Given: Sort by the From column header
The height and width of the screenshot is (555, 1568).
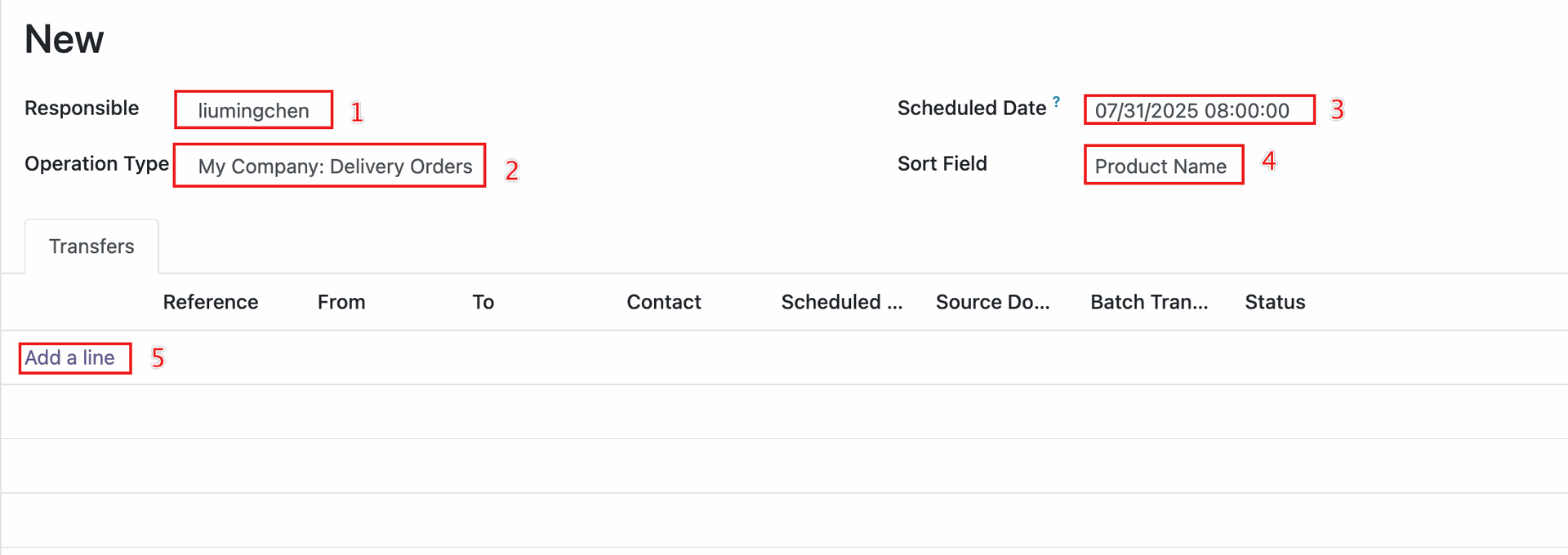Looking at the screenshot, I should 341,302.
